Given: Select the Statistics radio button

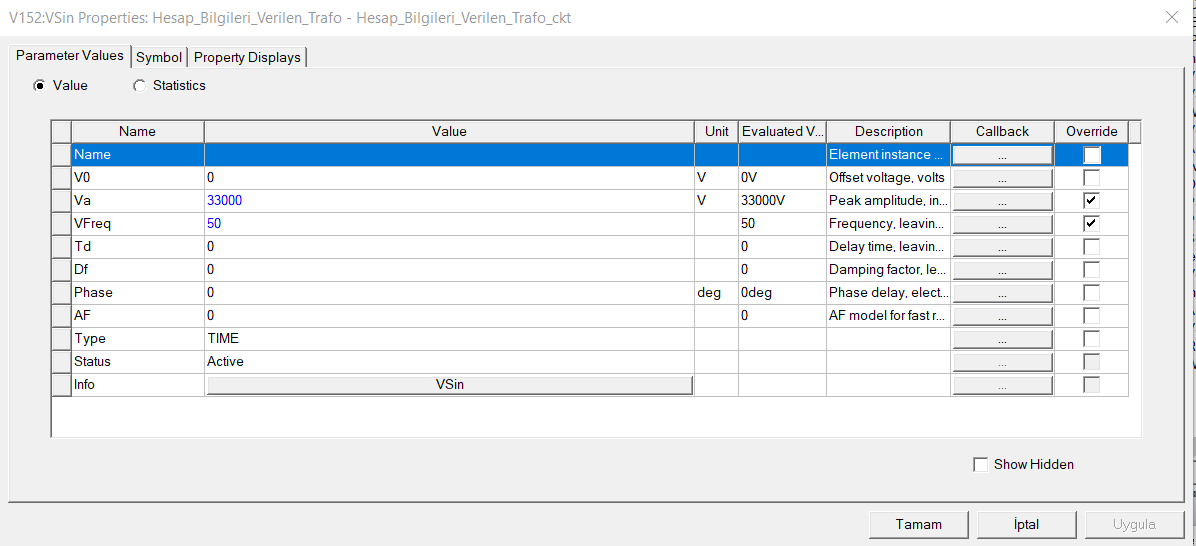Looking at the screenshot, I should coord(139,86).
